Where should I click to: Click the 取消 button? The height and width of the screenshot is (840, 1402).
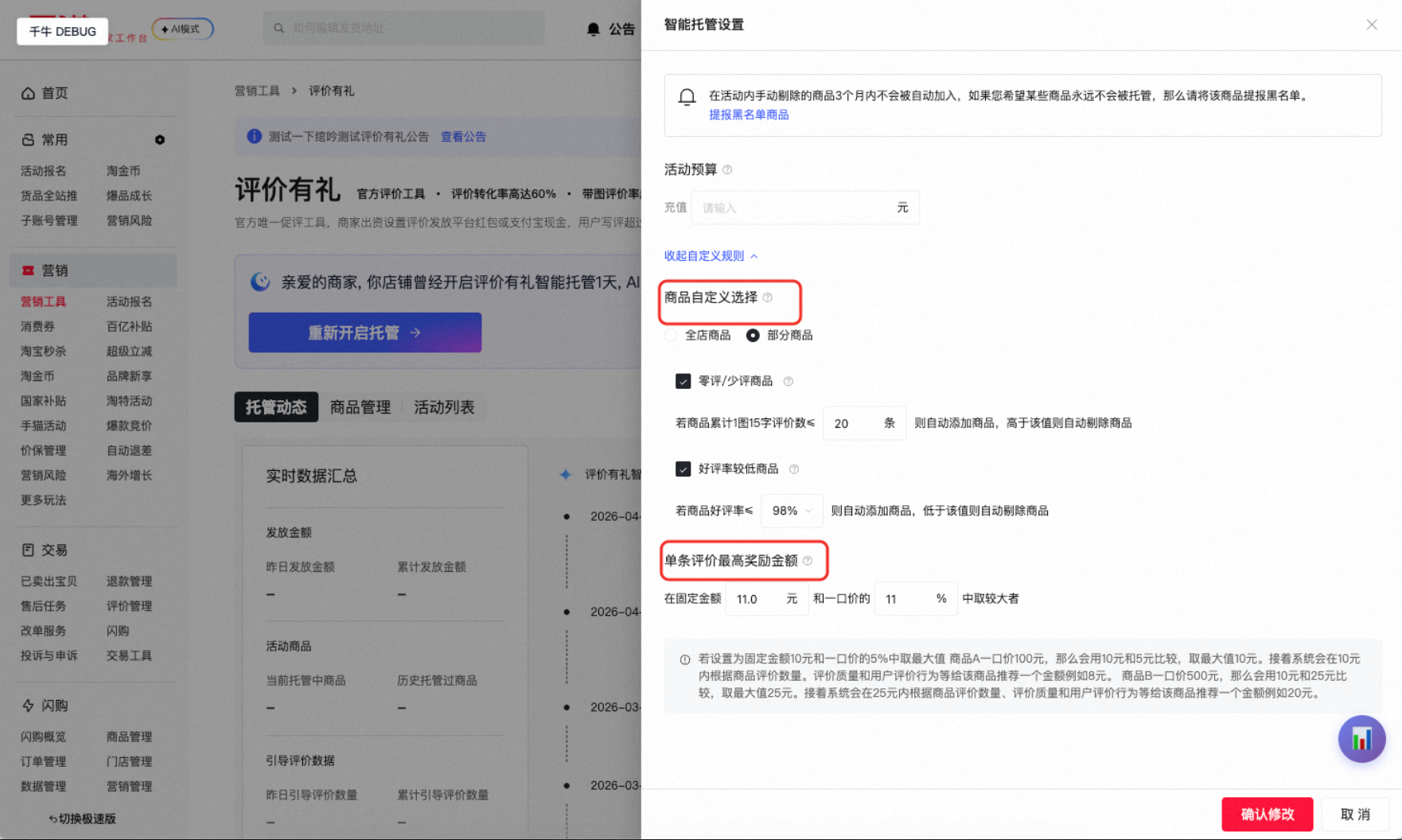(1355, 815)
